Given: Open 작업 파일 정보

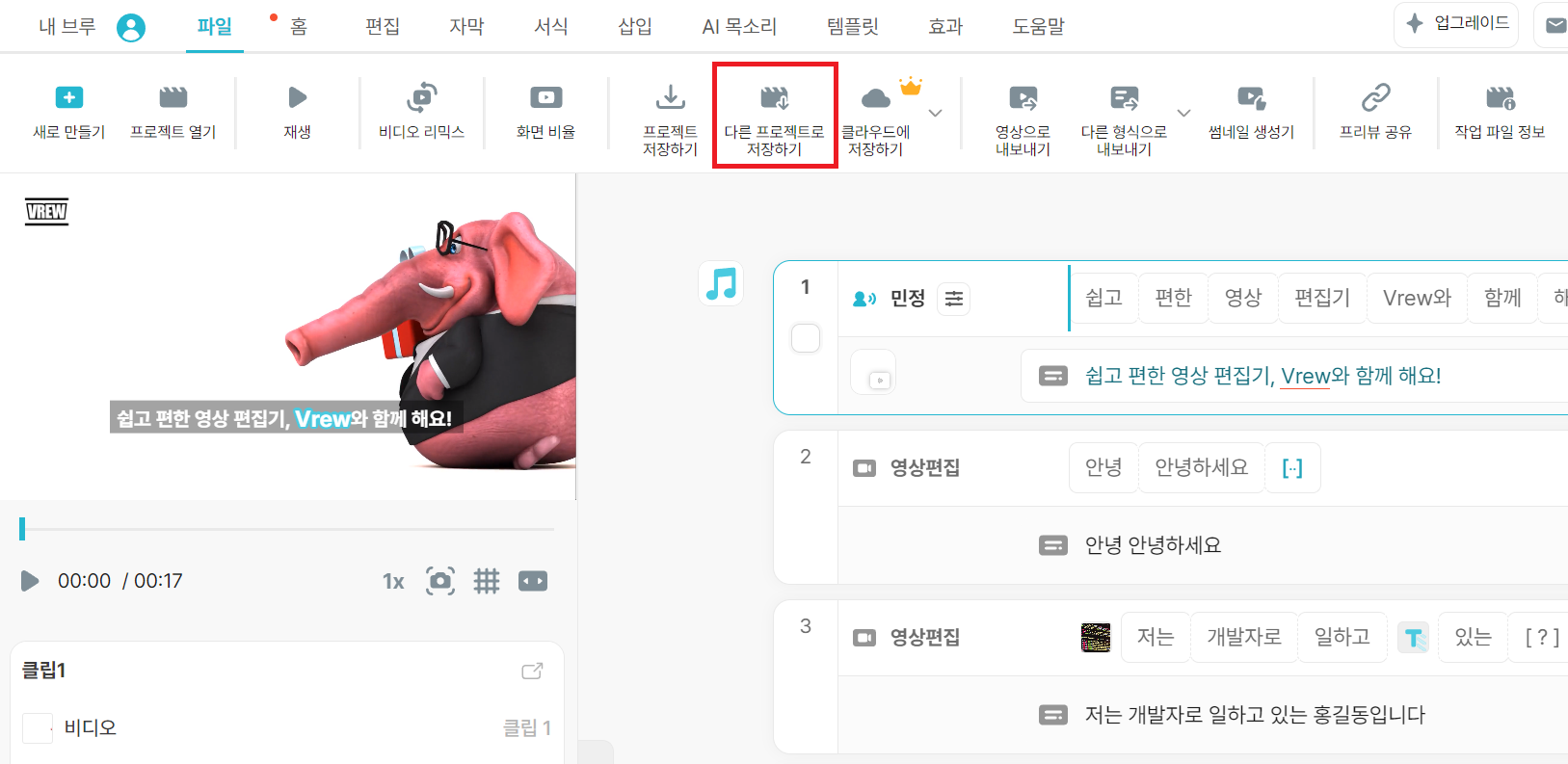Looking at the screenshot, I should tap(1500, 97).
